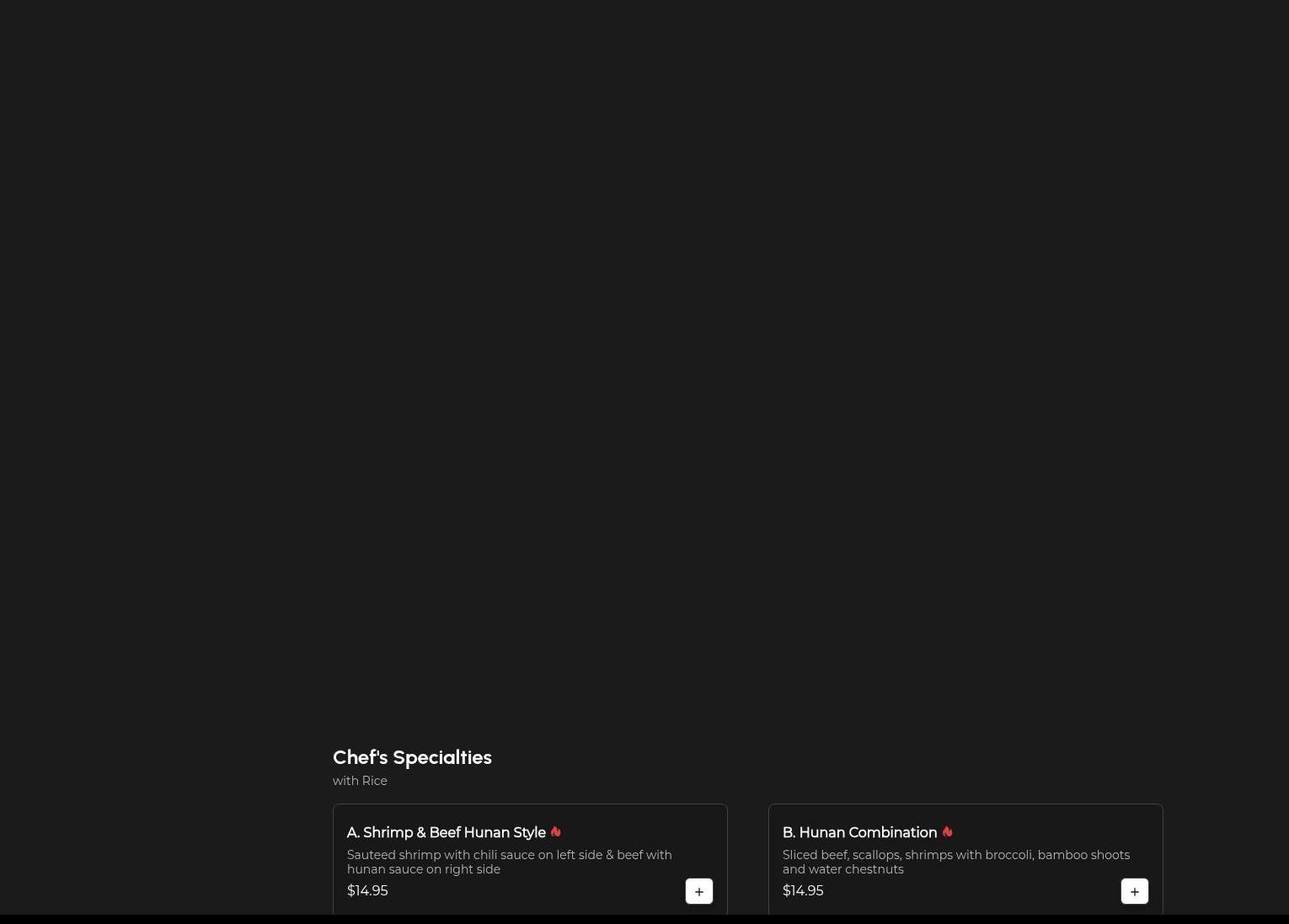Click the "Sliced beef, scallops, shrimps" description line
Screen dimensions: 1289x924
pos(955,855)
